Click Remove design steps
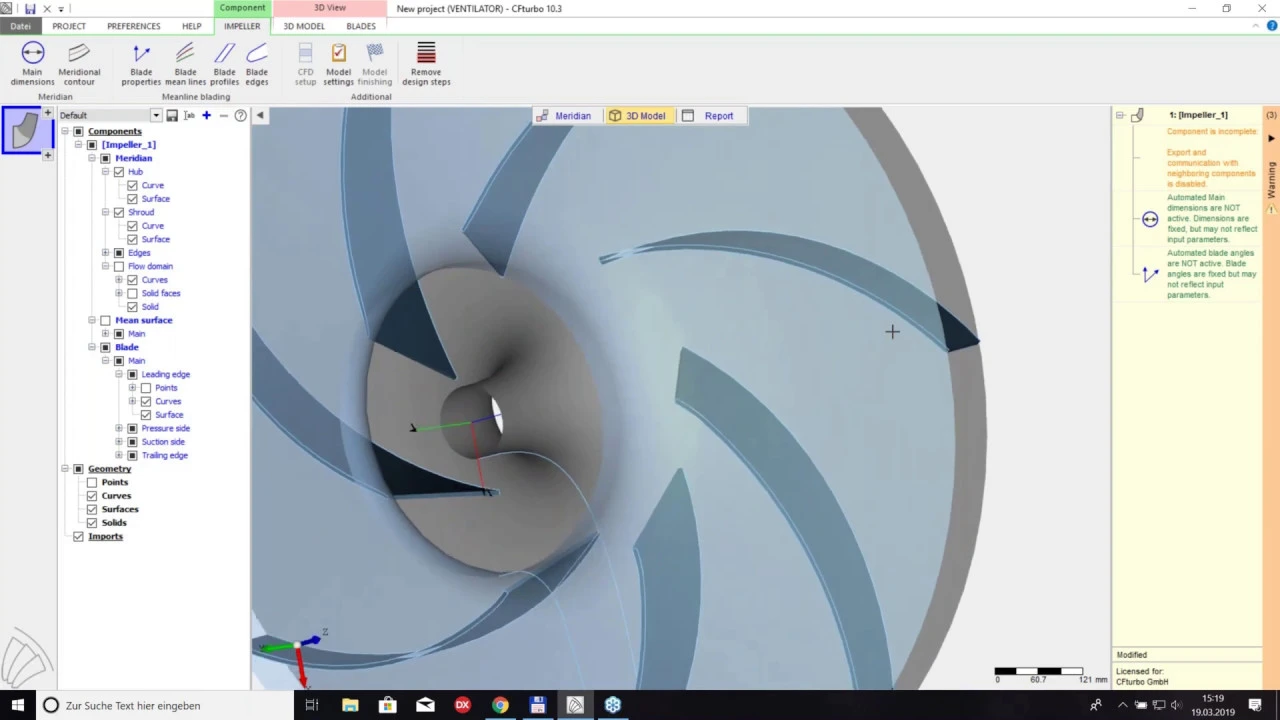 coord(426,64)
